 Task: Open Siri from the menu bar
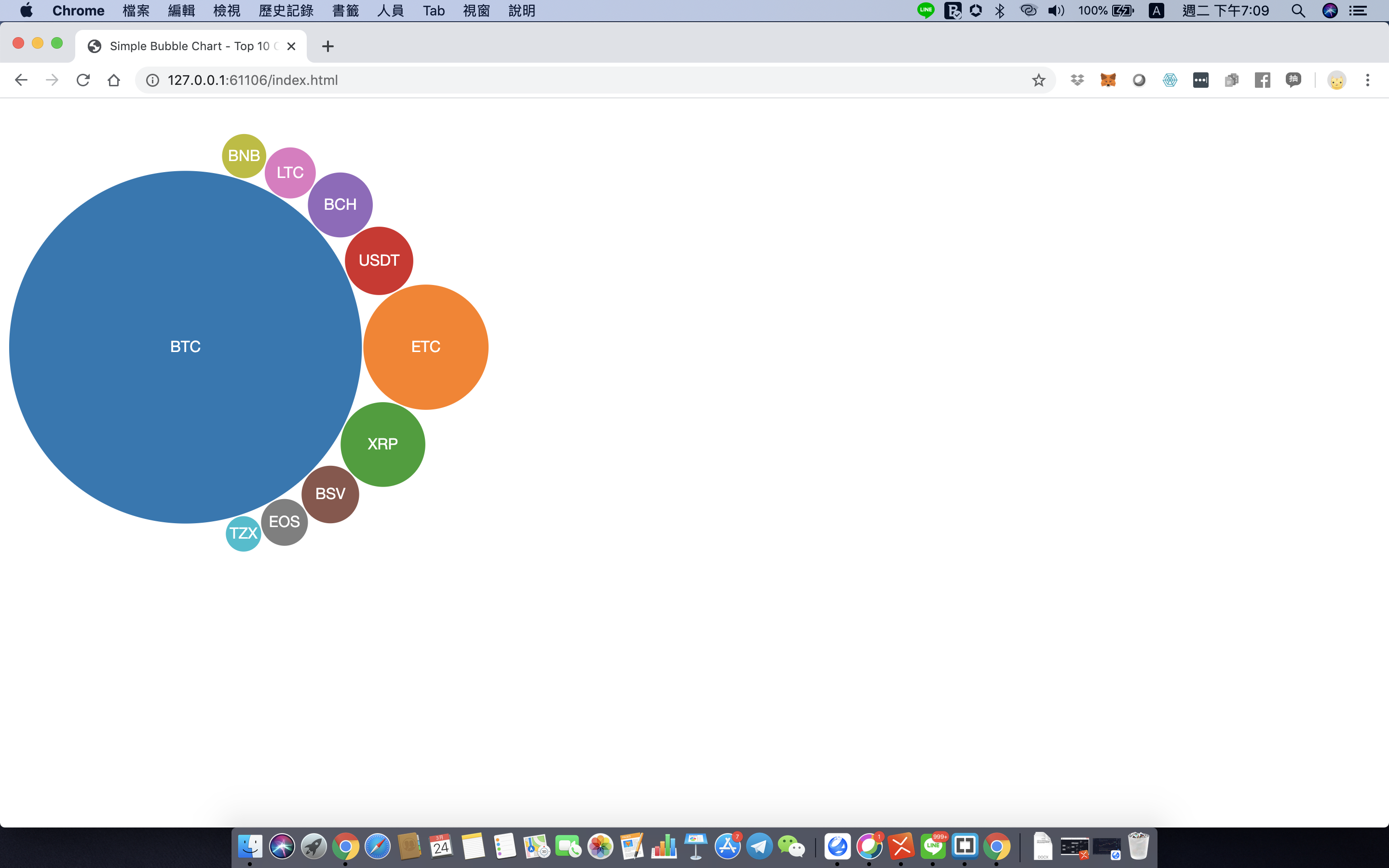tap(1330, 10)
